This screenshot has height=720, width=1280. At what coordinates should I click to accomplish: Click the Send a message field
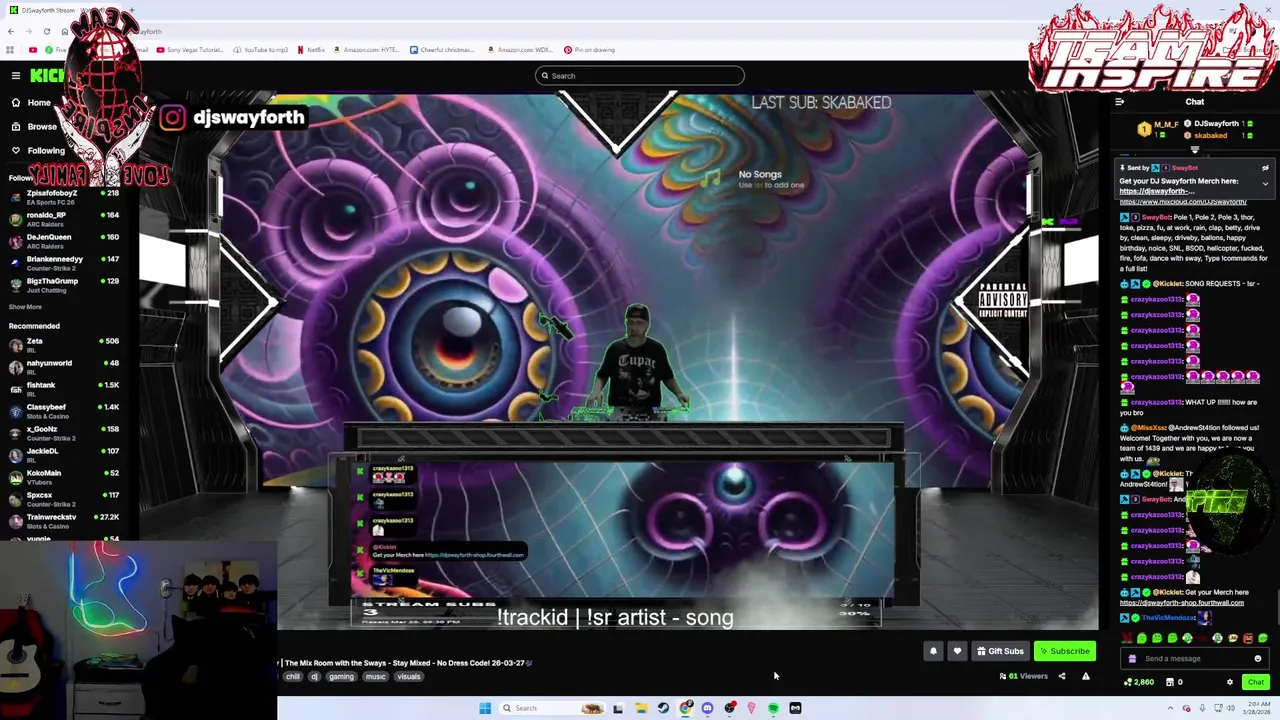pos(1195,659)
